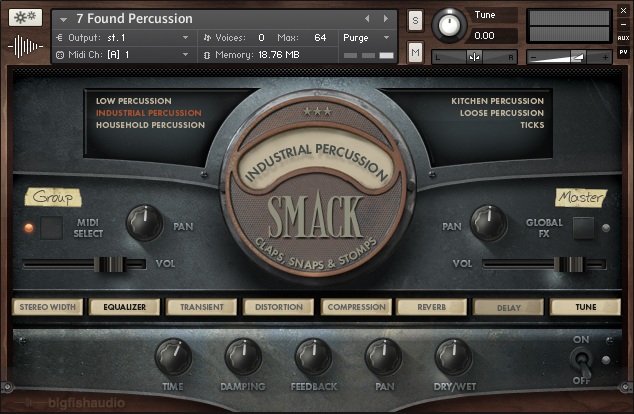The width and height of the screenshot is (634, 414).
Task: Select Low Percussion group
Action: (133, 101)
